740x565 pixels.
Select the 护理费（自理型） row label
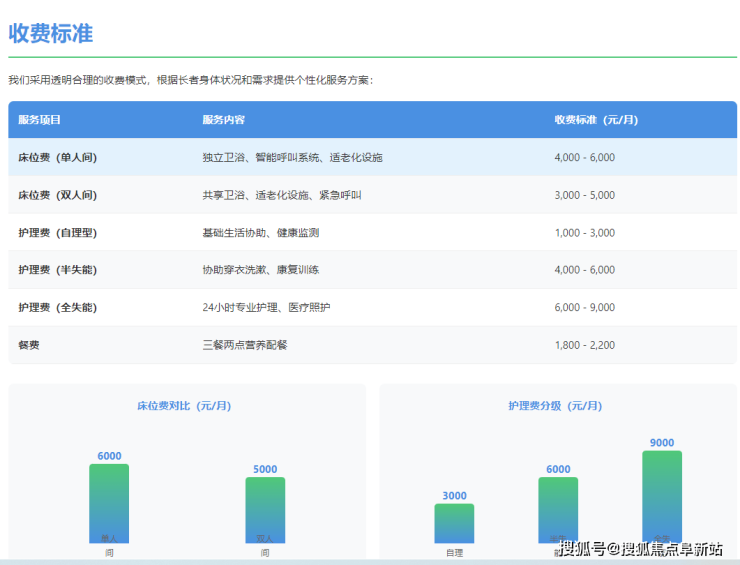coord(58,233)
